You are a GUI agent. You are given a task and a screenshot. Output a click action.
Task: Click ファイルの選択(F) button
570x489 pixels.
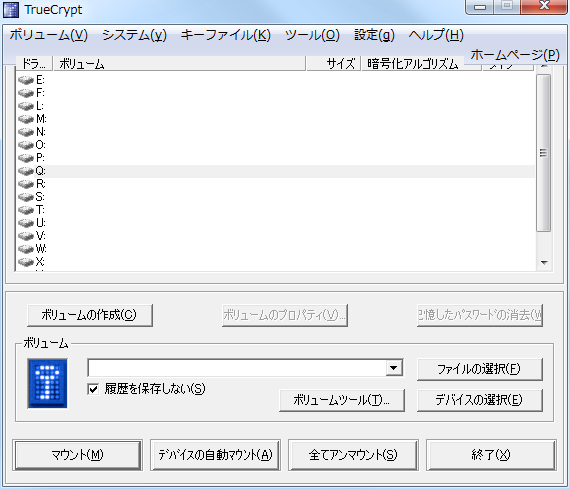coord(479,369)
